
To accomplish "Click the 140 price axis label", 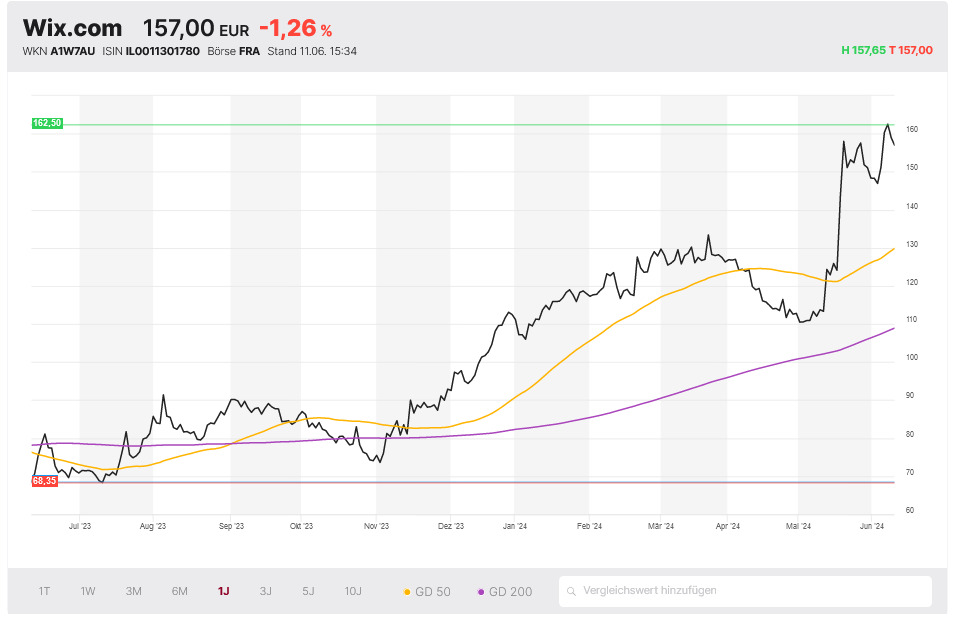I will point(911,206).
